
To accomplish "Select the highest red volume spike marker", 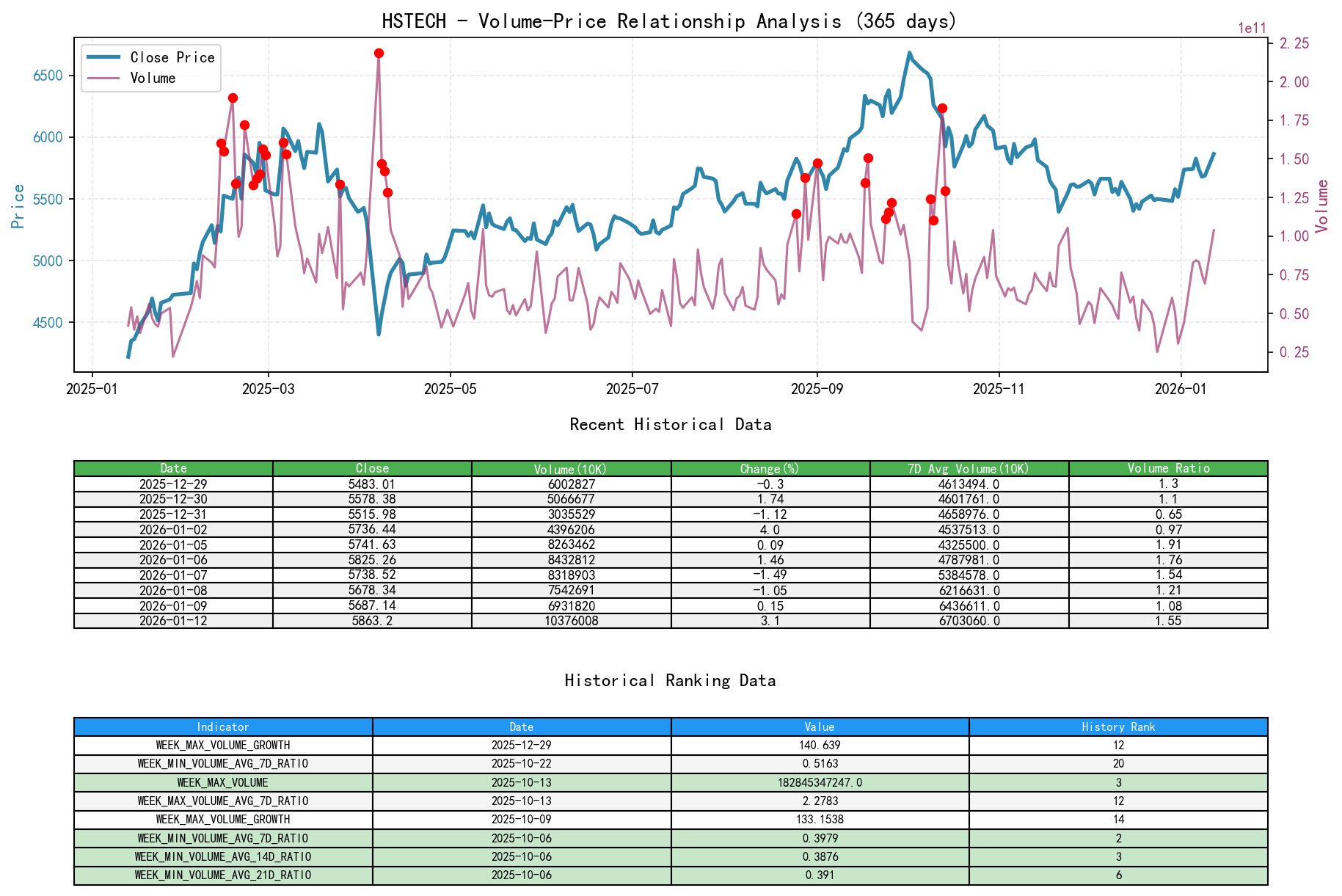I will coord(379,52).
